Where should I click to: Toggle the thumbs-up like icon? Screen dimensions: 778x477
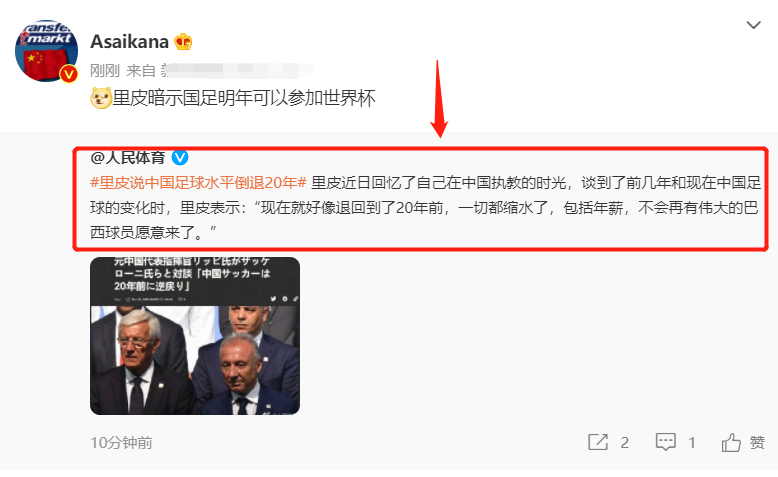point(731,442)
